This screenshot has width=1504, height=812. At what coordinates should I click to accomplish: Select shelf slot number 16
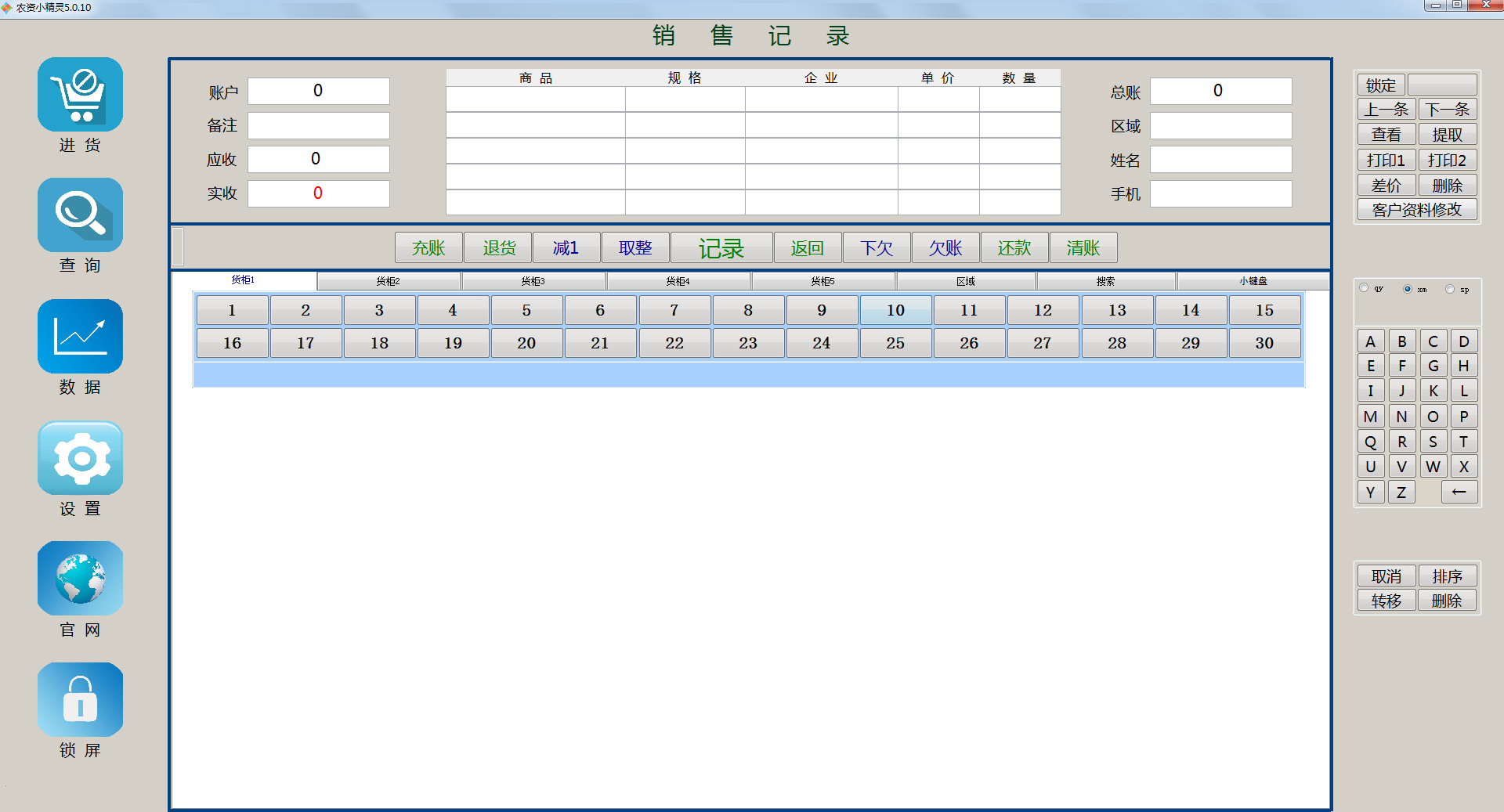pyautogui.click(x=232, y=343)
